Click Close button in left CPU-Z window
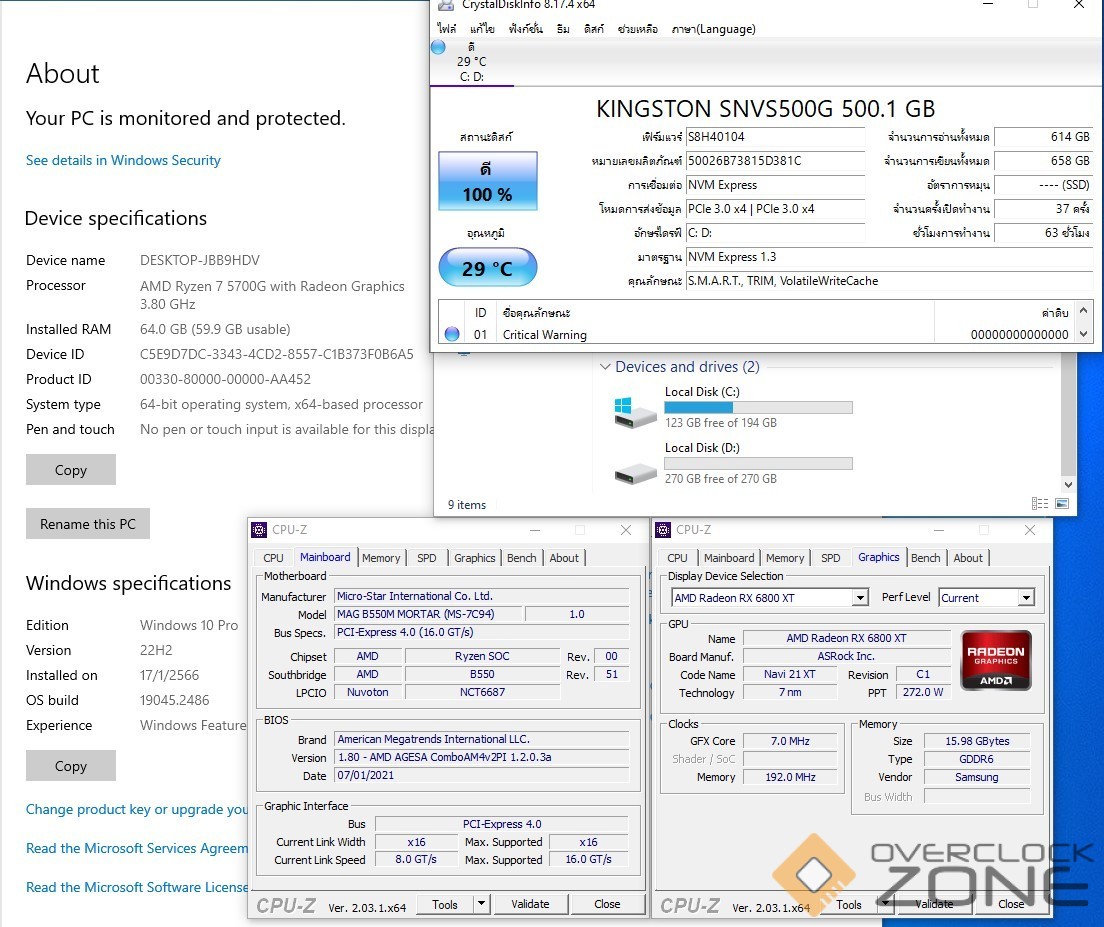This screenshot has width=1104, height=927. click(x=607, y=904)
